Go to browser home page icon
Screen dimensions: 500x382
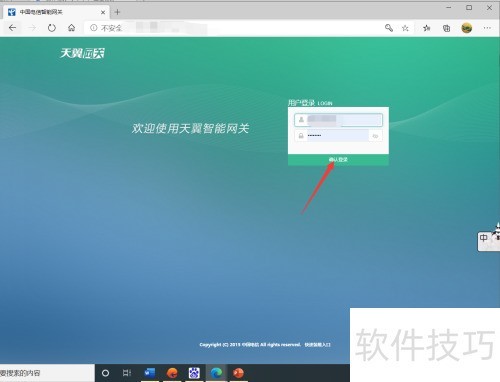(71, 28)
